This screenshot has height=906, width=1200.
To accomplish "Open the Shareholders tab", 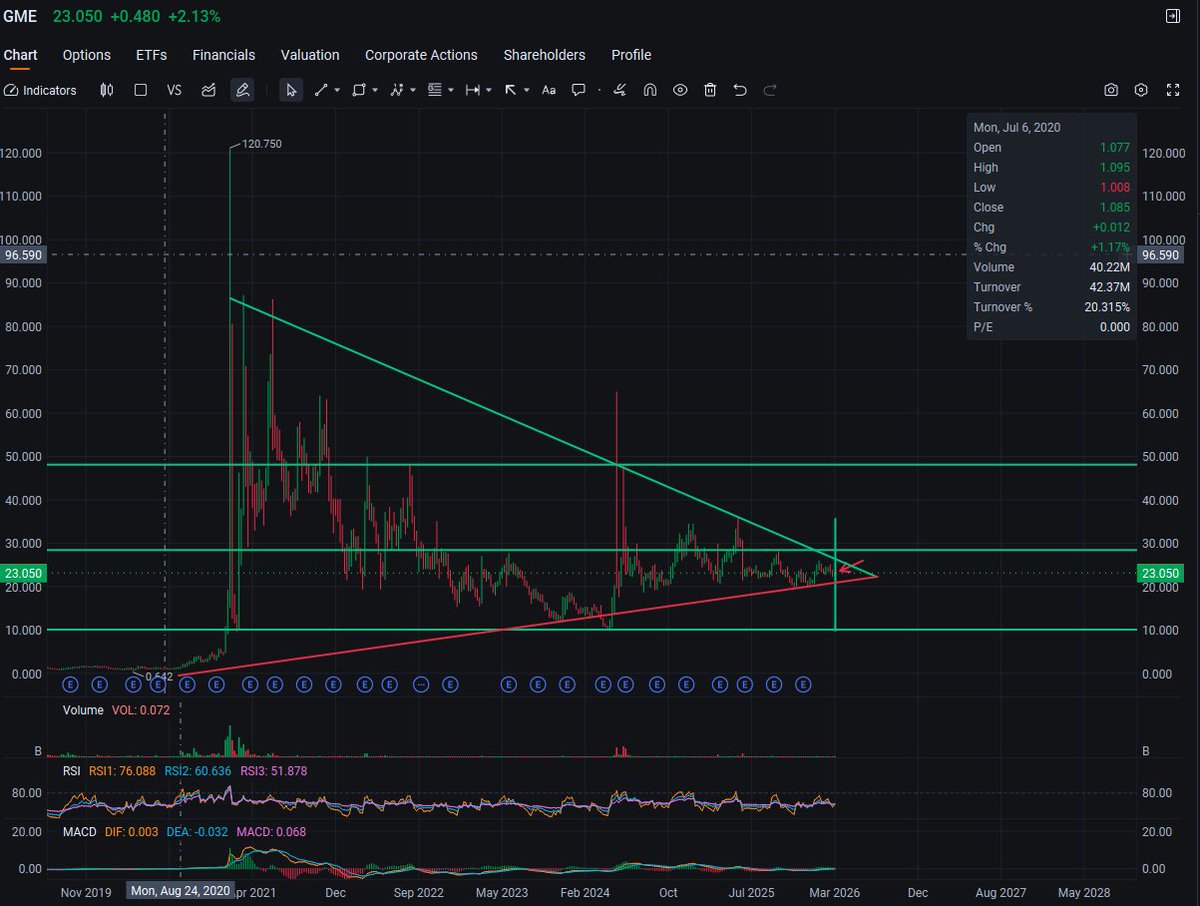I will pyautogui.click(x=544, y=55).
